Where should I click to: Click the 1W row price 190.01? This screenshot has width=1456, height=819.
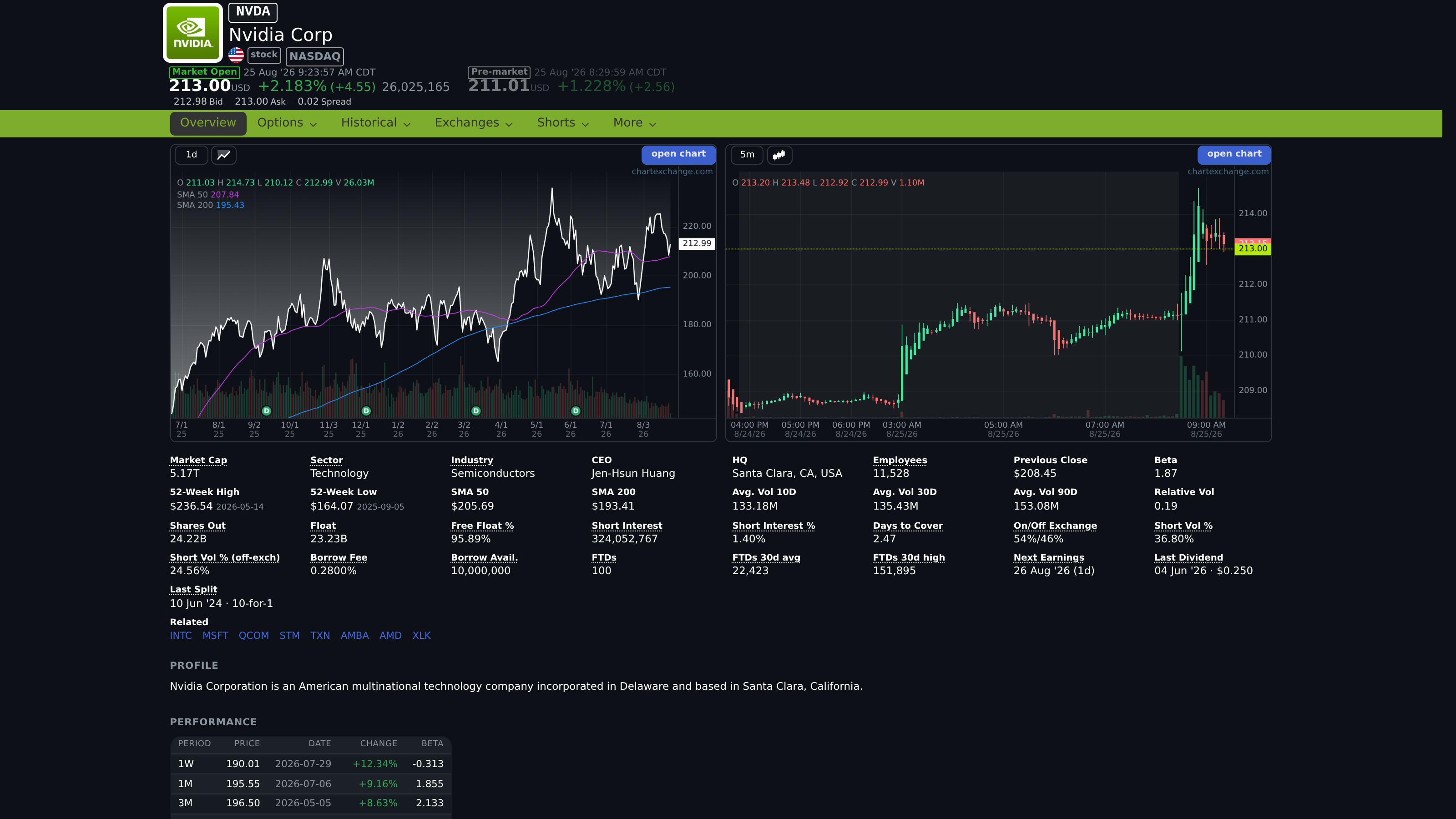[243, 763]
